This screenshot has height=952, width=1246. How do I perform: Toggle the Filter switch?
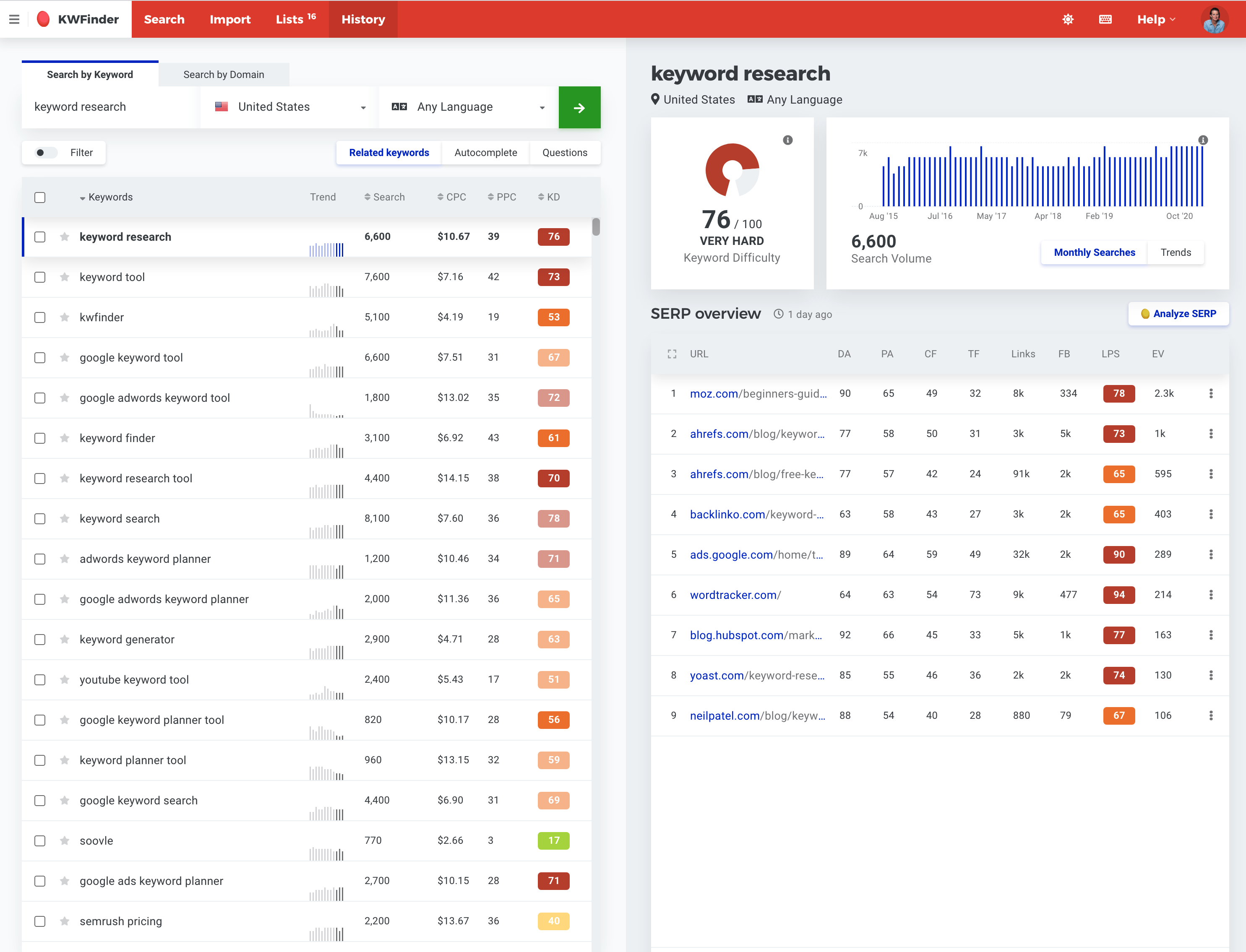point(47,152)
